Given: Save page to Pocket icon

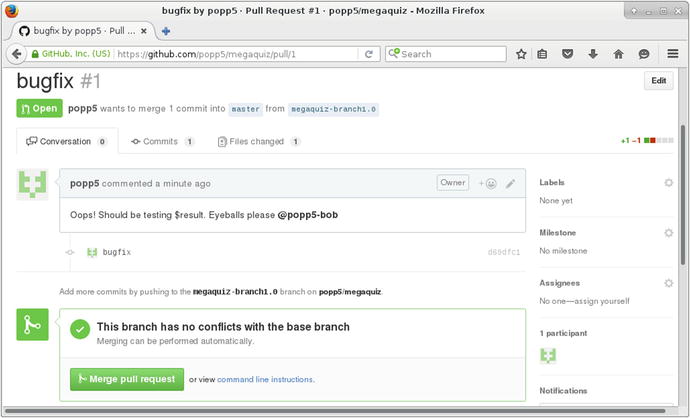Looking at the screenshot, I should click(x=568, y=54).
